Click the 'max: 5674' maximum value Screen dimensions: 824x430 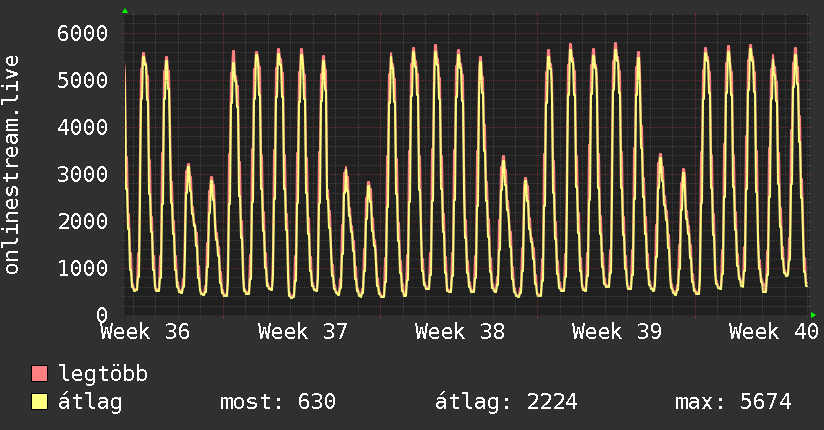[733, 402]
